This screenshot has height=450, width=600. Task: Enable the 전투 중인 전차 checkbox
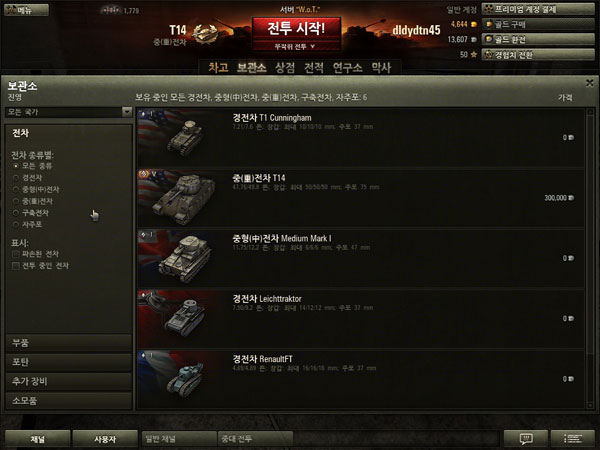tap(16, 266)
